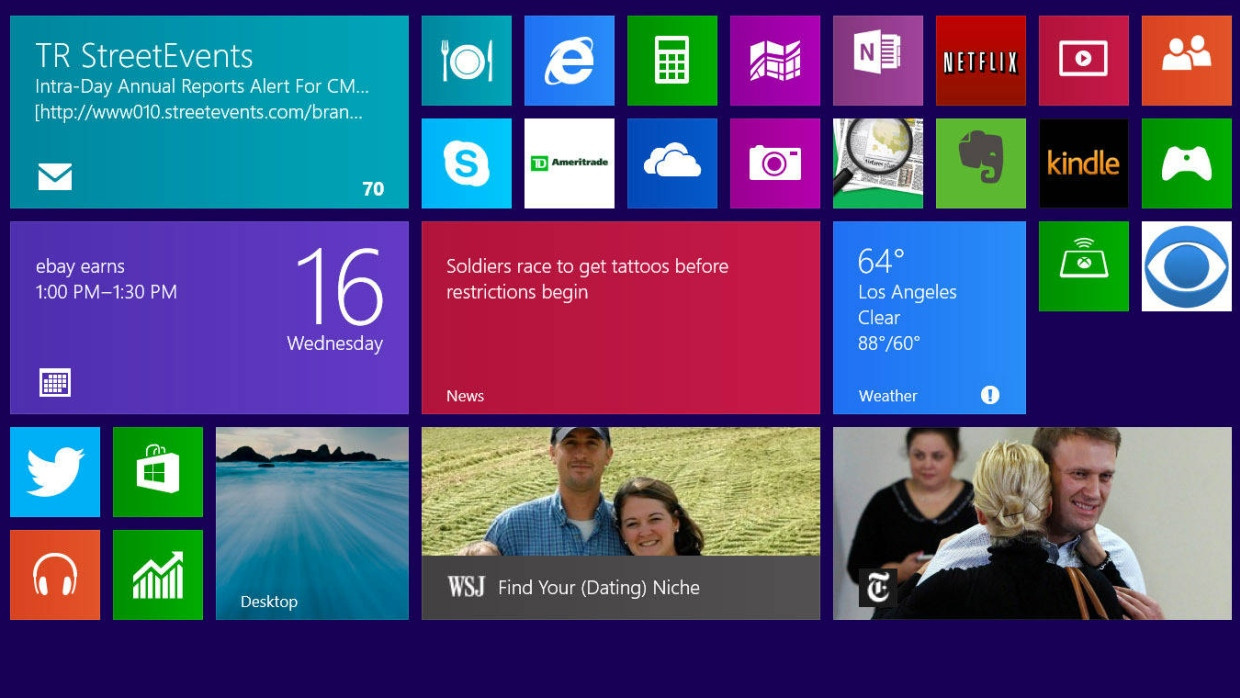Open the TD Ameritrade tile

click(x=569, y=163)
